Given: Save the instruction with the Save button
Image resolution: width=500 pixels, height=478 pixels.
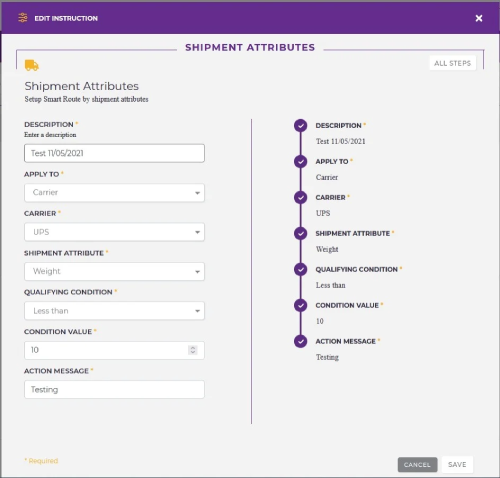Looking at the screenshot, I should pyautogui.click(x=457, y=465).
